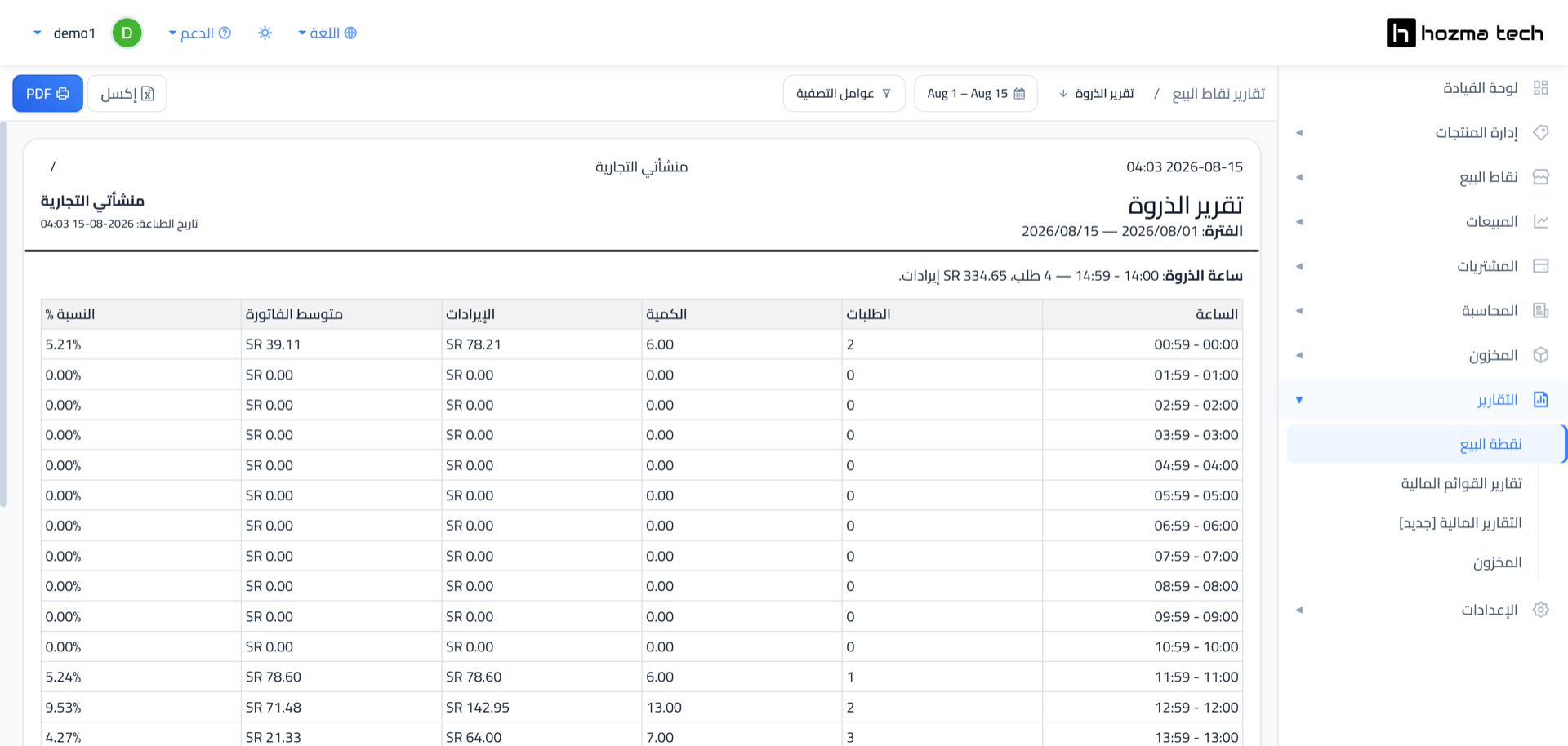The height and width of the screenshot is (746, 1568).
Task: Export the report to إكسل
Action: [x=127, y=94]
